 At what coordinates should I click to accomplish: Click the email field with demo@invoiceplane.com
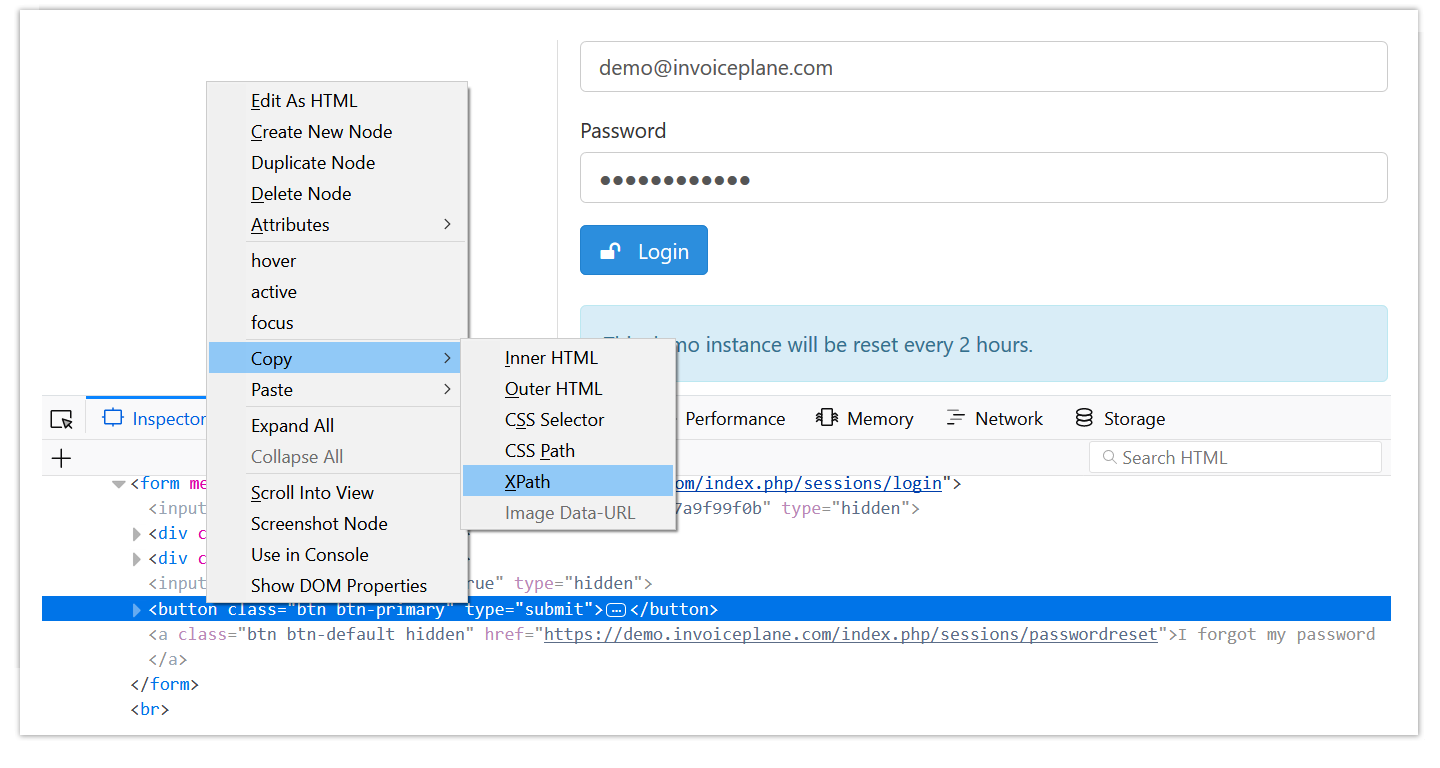click(x=984, y=67)
